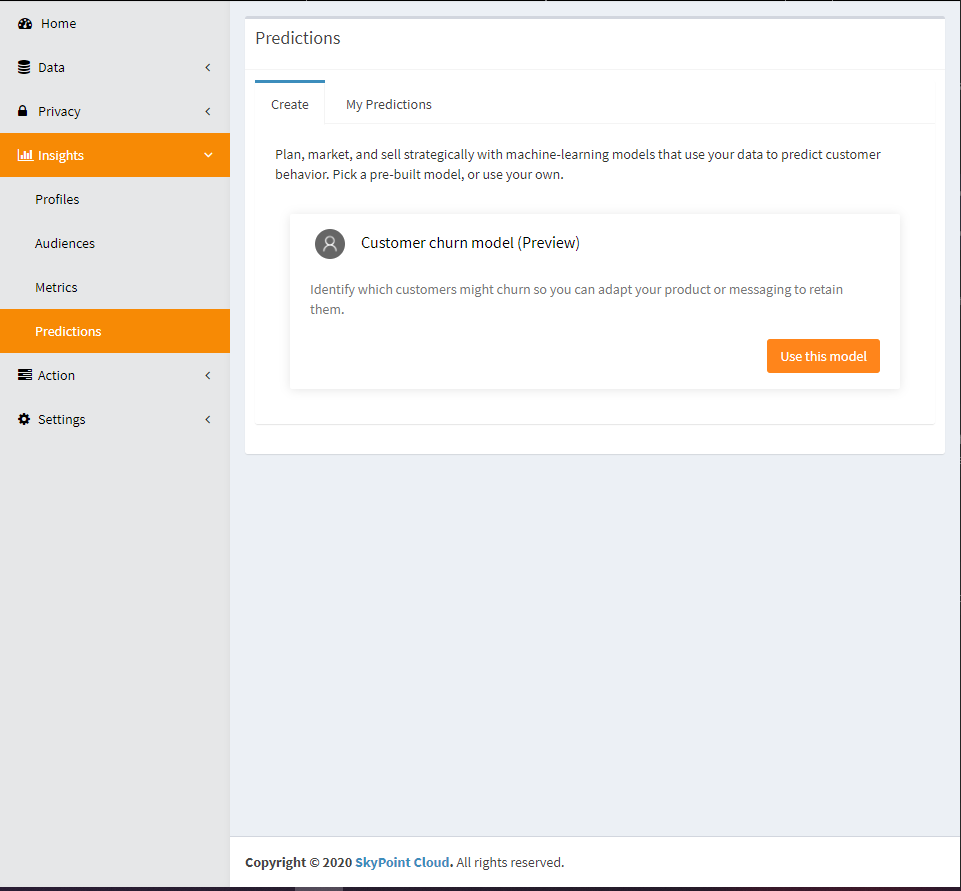Expand the Action menu chevron
This screenshot has height=891, width=961.
click(208, 375)
